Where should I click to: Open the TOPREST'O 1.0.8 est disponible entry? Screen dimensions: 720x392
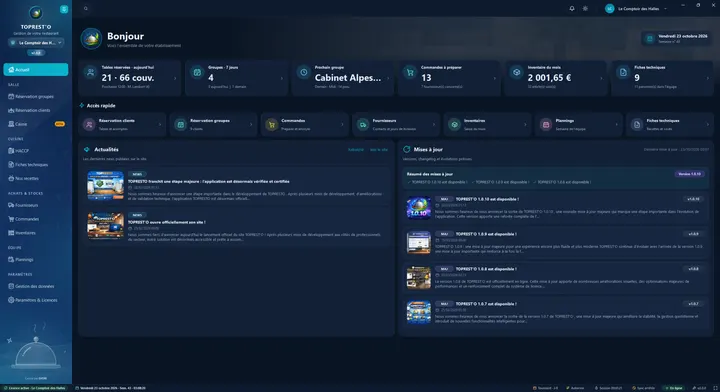(555, 277)
